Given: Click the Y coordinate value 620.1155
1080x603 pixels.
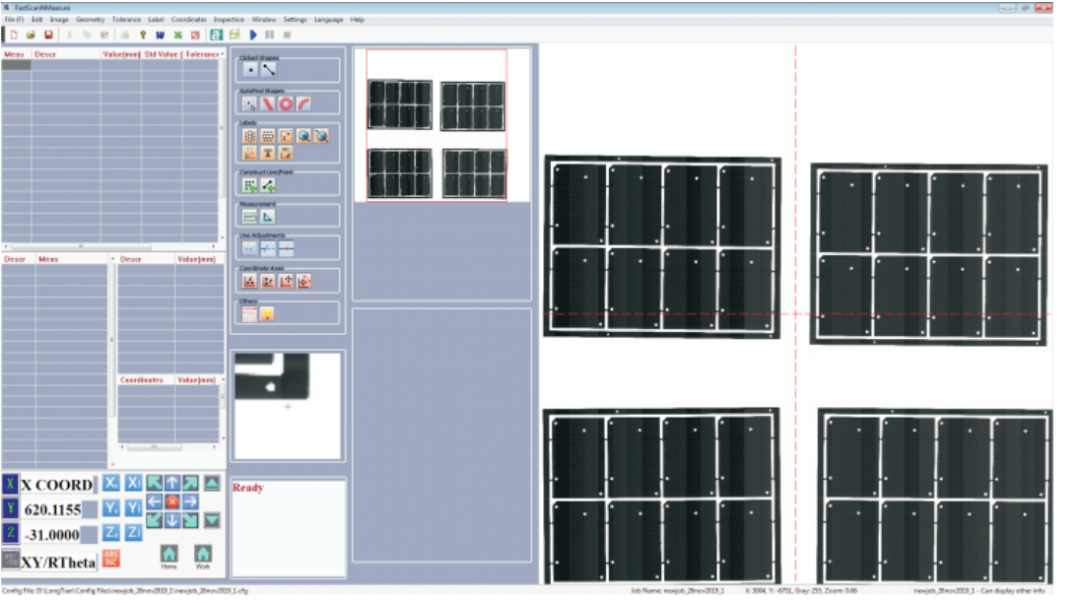Looking at the screenshot, I should (52, 510).
